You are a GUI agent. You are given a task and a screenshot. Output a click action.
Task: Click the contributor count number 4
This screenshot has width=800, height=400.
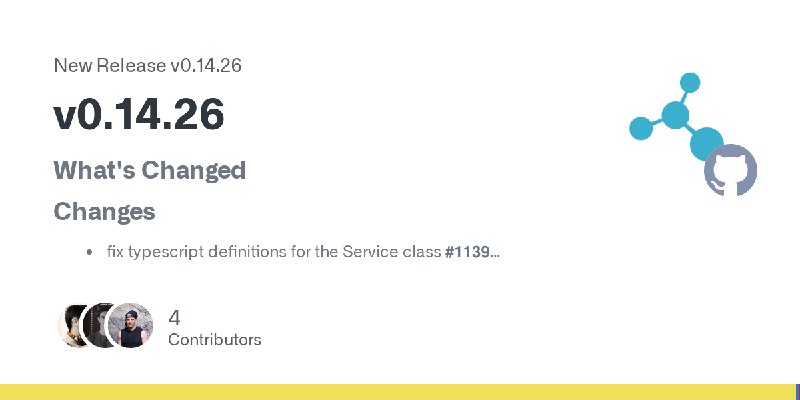click(174, 318)
